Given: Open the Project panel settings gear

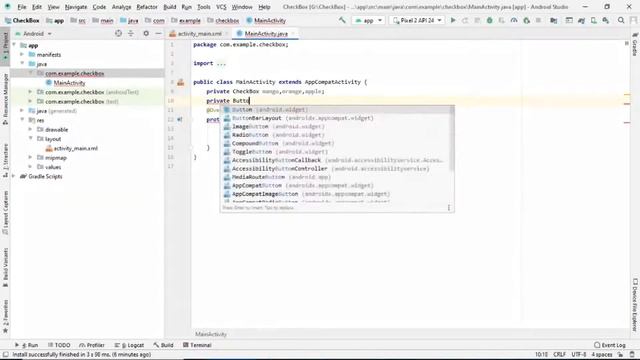Looking at the screenshot, I should pos(146,33).
